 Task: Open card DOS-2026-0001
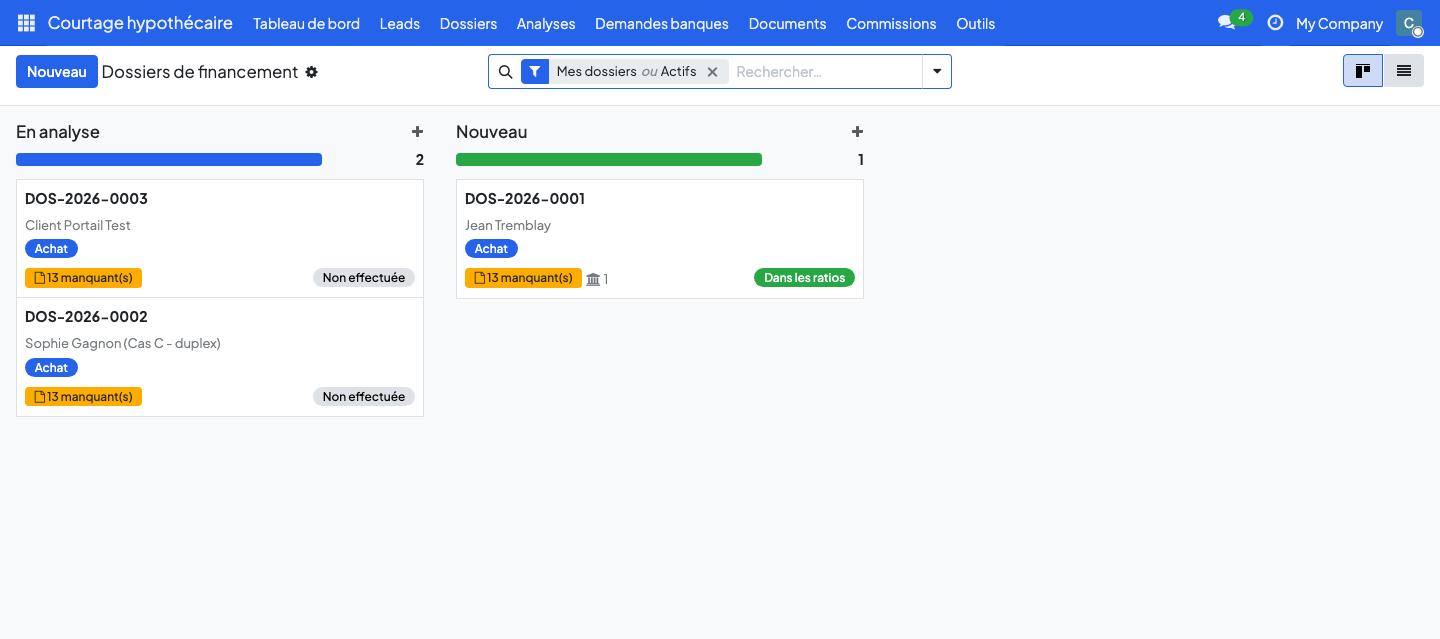[660, 238]
